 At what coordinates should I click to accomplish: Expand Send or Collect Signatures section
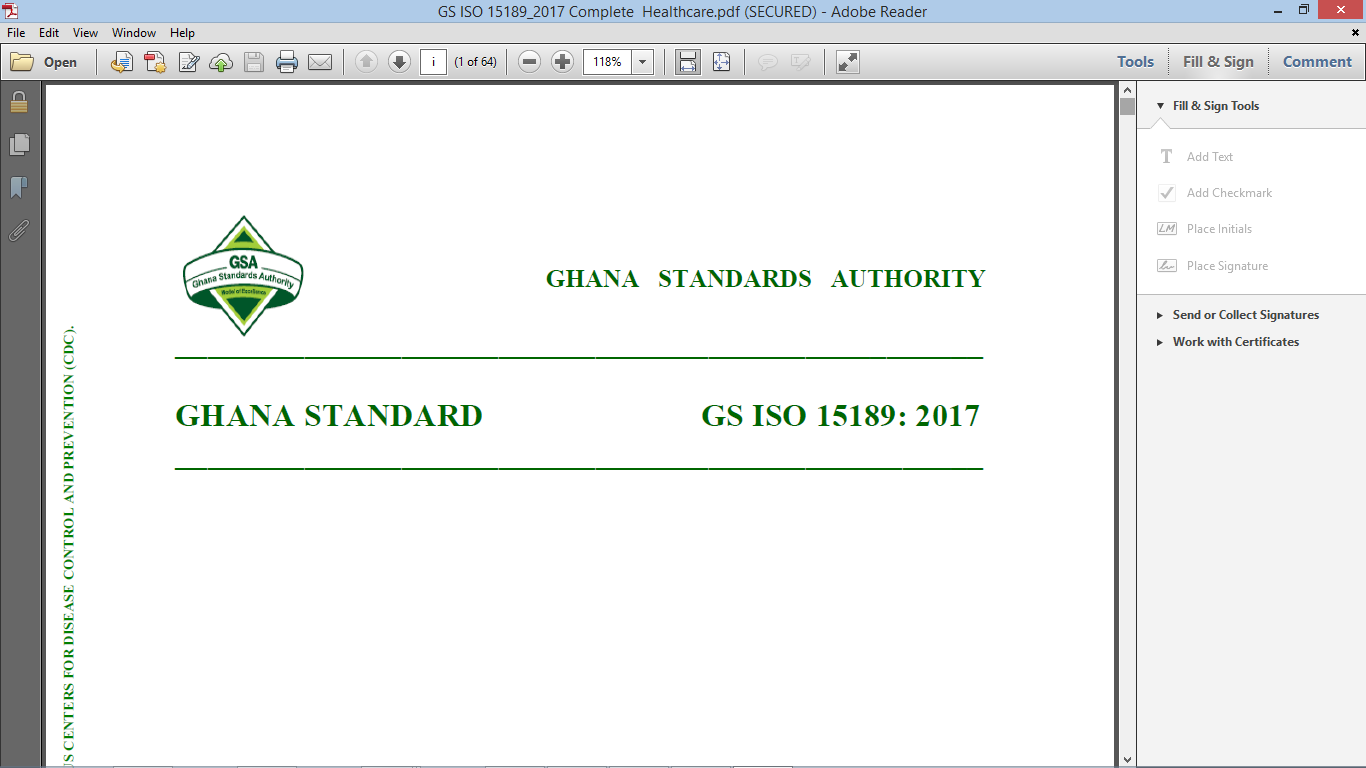click(1238, 315)
